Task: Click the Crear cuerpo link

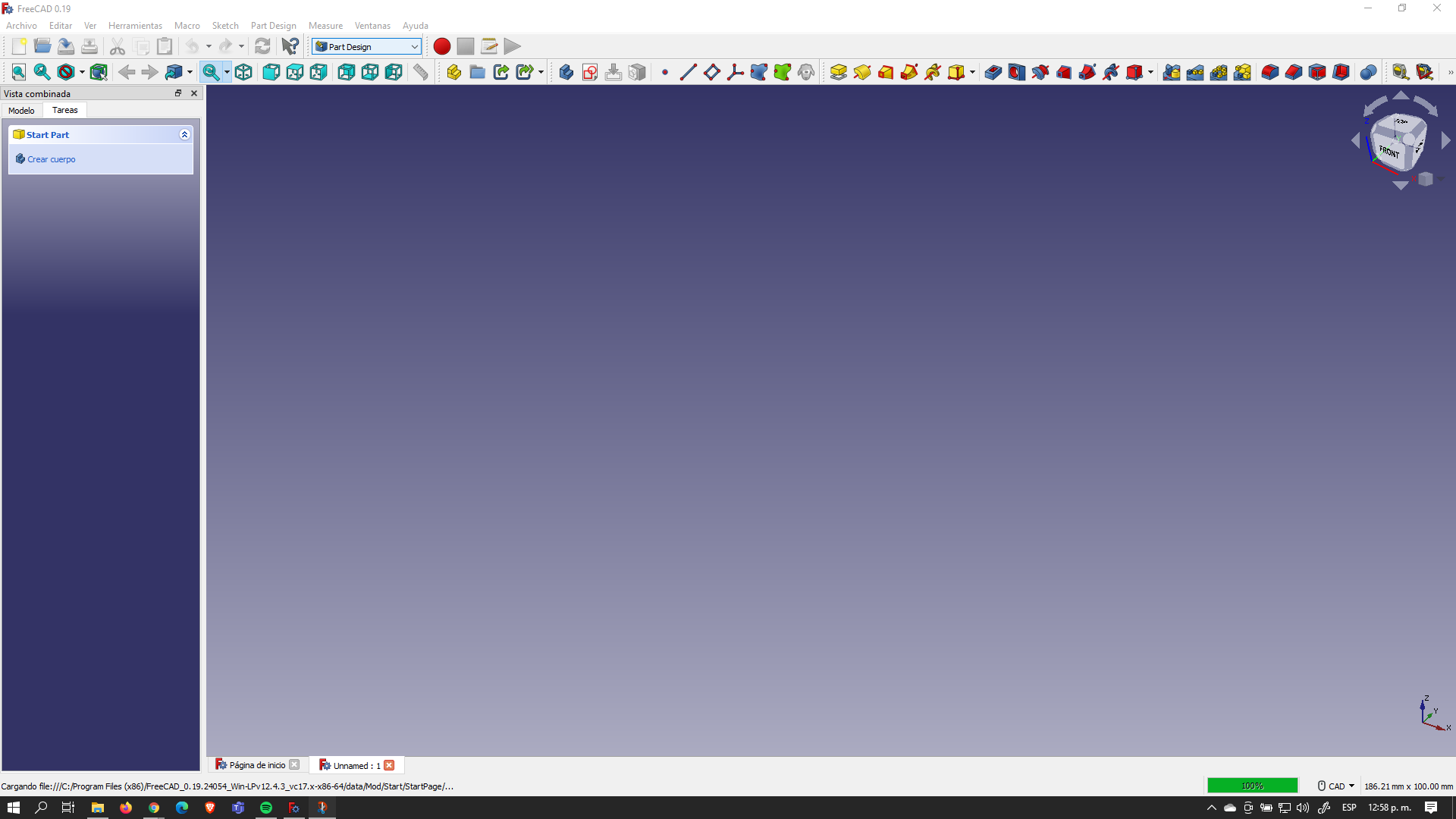Action: (x=51, y=159)
